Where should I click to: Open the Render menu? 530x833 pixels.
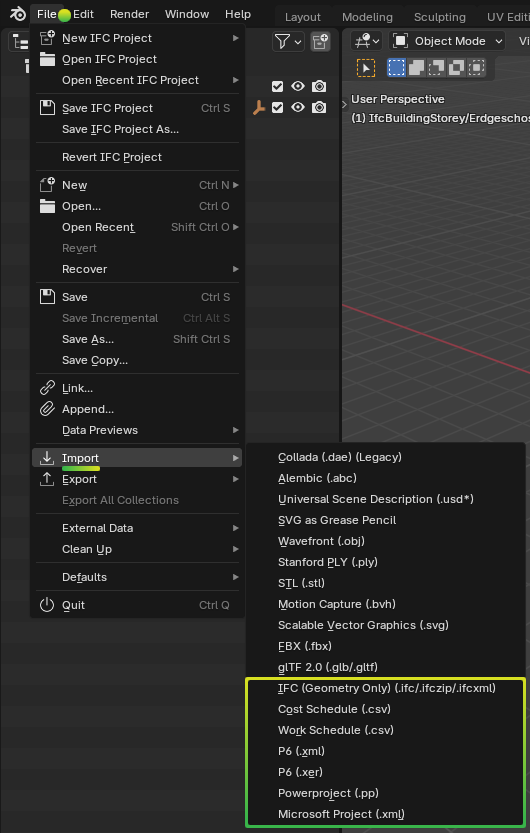tap(130, 14)
